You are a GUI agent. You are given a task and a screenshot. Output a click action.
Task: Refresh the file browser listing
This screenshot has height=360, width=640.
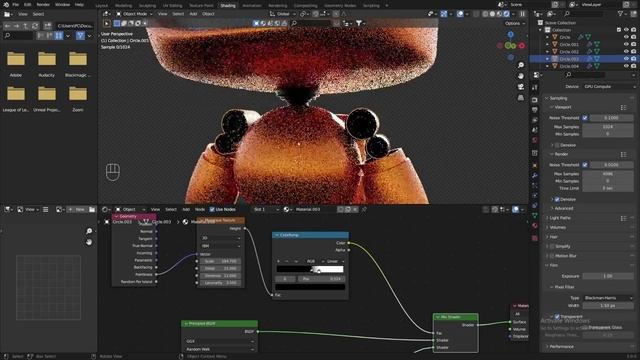[35, 26]
